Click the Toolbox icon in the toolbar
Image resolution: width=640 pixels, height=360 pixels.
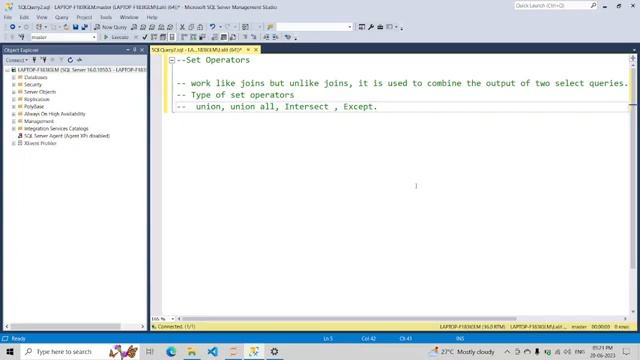tap(380, 27)
